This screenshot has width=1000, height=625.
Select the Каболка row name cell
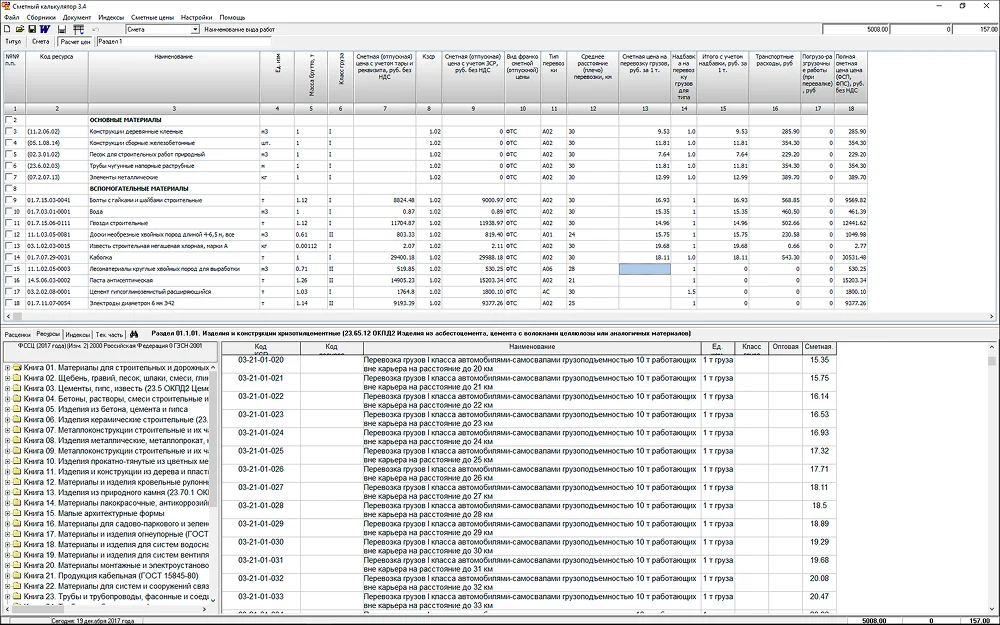(173, 258)
